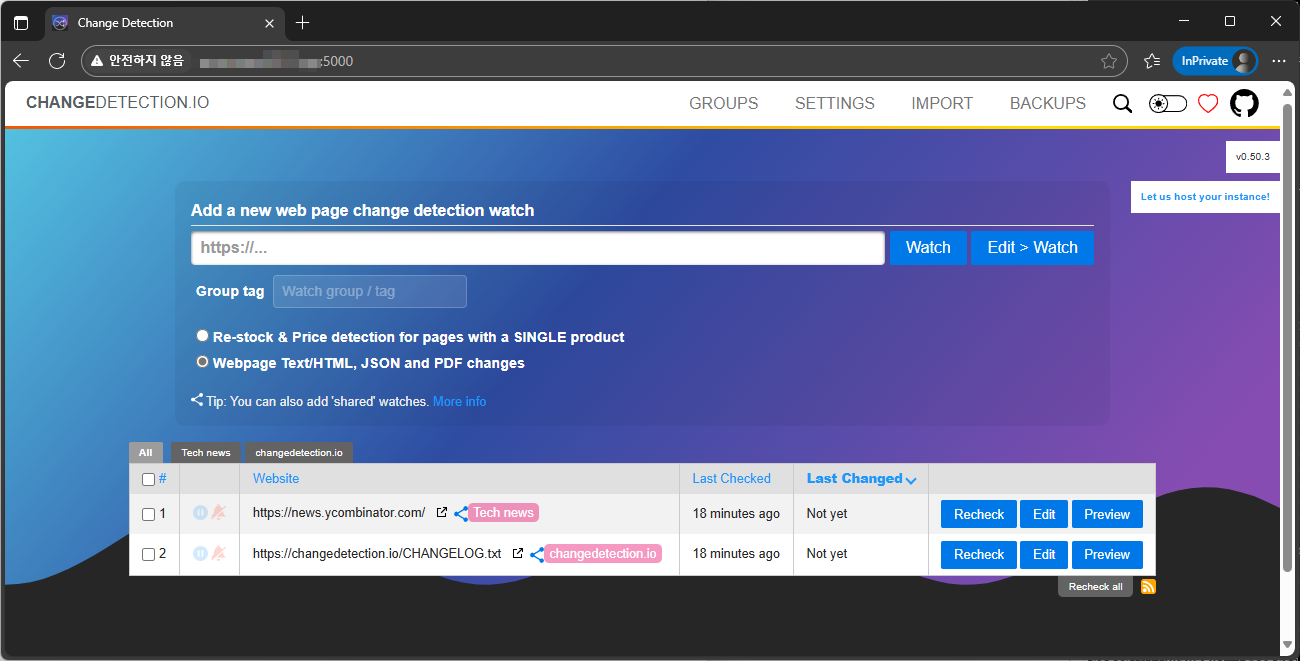Check the checkbox for watch 2
This screenshot has height=661, width=1300.
148,554
